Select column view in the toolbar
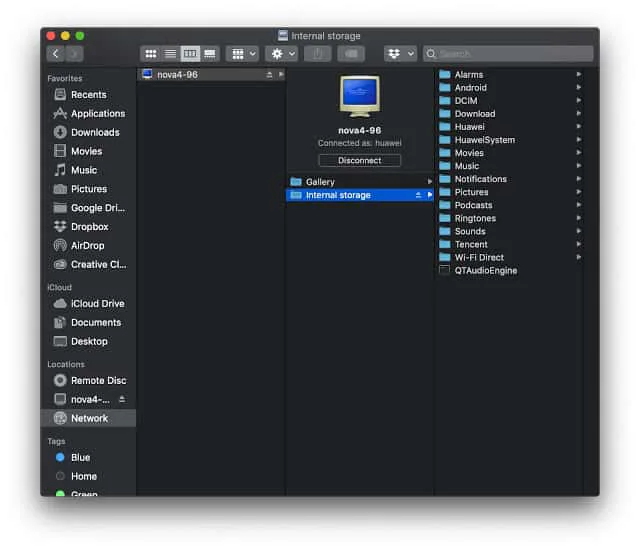The image size is (640, 550). (x=190, y=54)
